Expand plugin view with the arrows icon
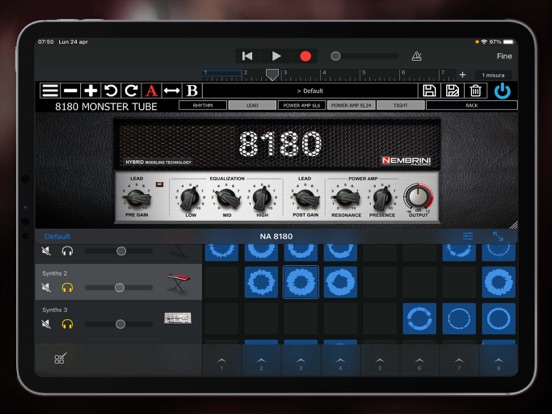 point(498,236)
